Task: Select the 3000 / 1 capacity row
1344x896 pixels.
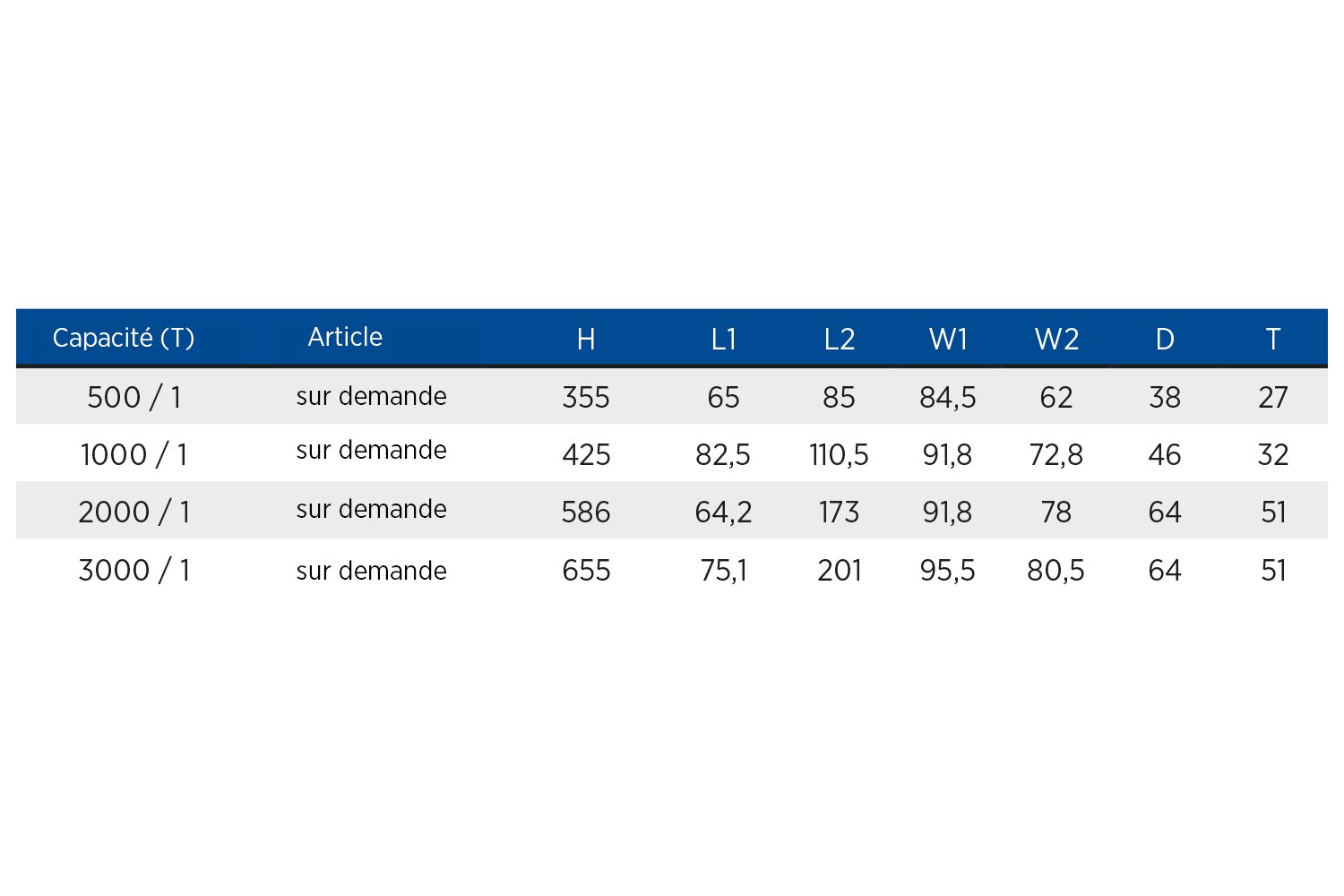Action: click(672, 569)
